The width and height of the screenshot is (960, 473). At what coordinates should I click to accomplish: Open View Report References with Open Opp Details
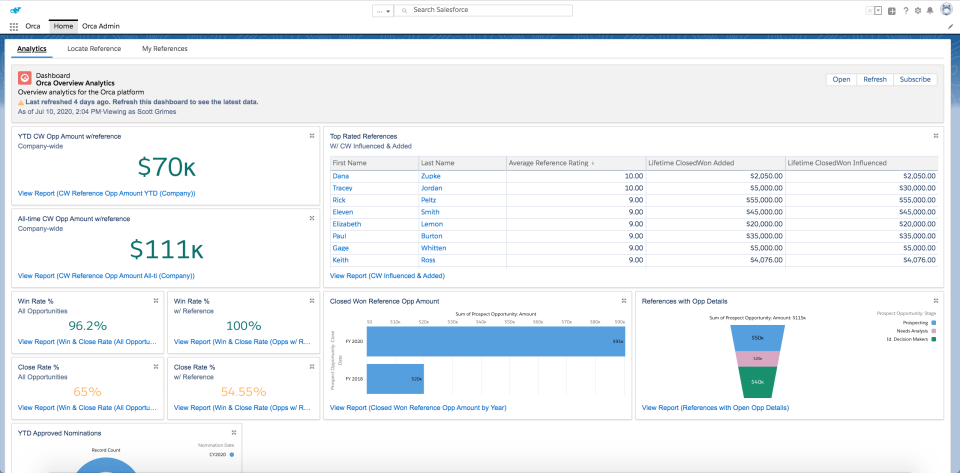[x=715, y=408]
